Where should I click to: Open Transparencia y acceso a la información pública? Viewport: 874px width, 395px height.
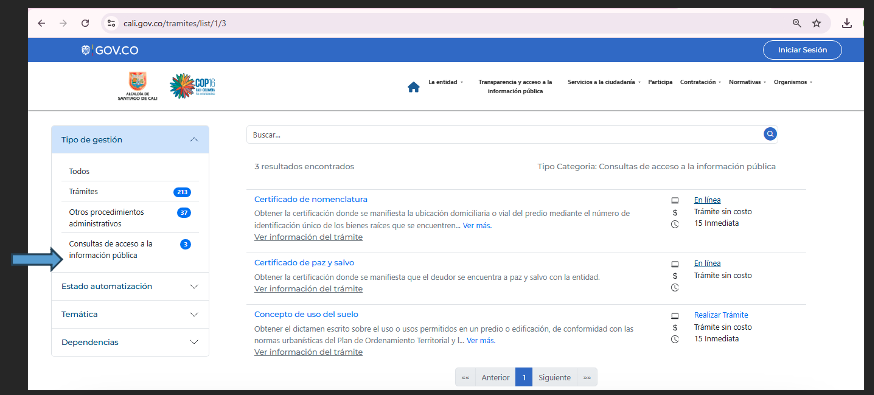pyautogui.click(x=515, y=86)
